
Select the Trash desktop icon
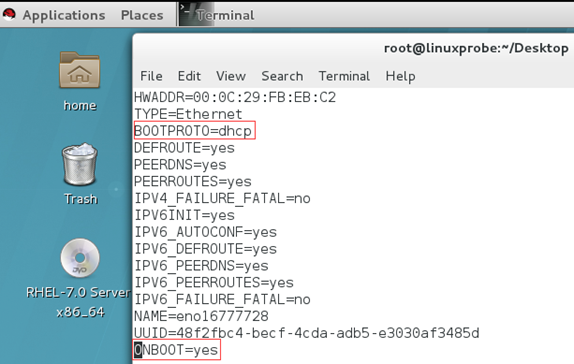pyautogui.click(x=80, y=165)
